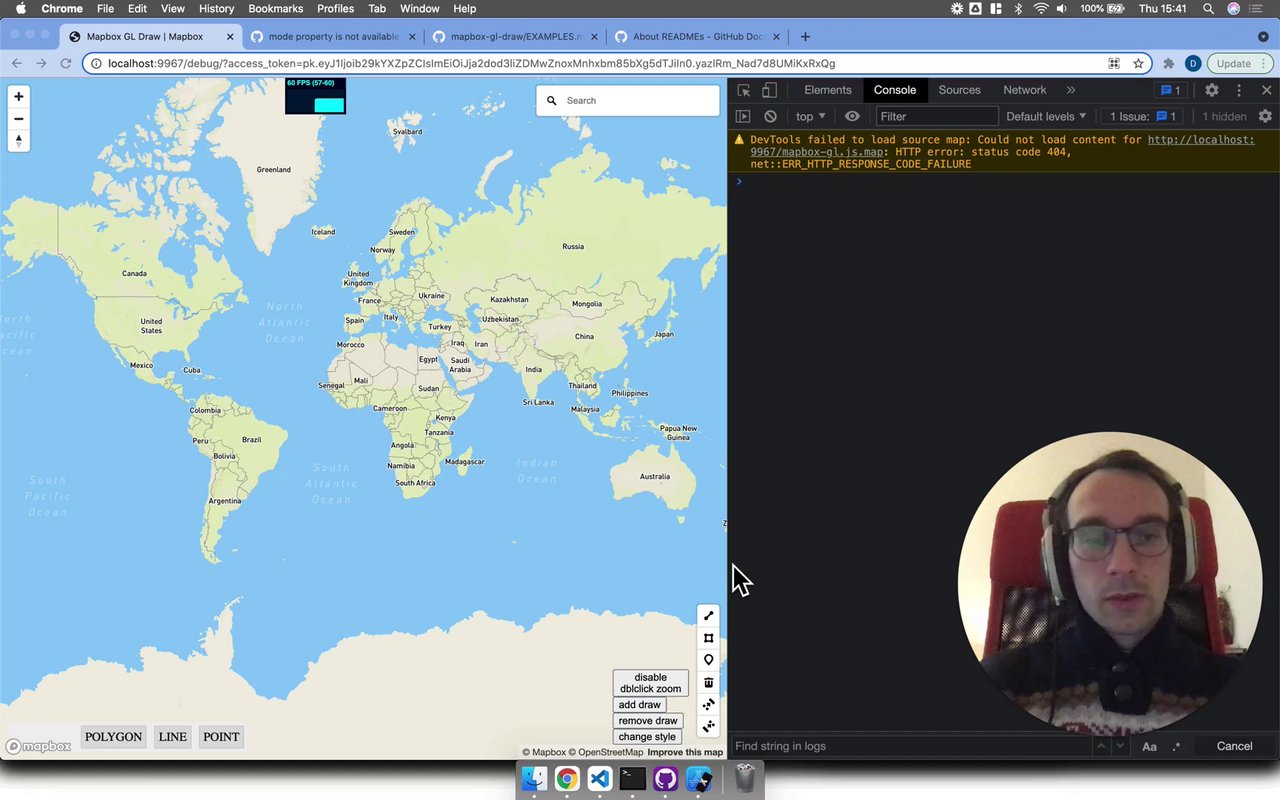Viewport: 1280px width, 800px height.
Task: Focus the console Filter field
Action: tap(937, 116)
